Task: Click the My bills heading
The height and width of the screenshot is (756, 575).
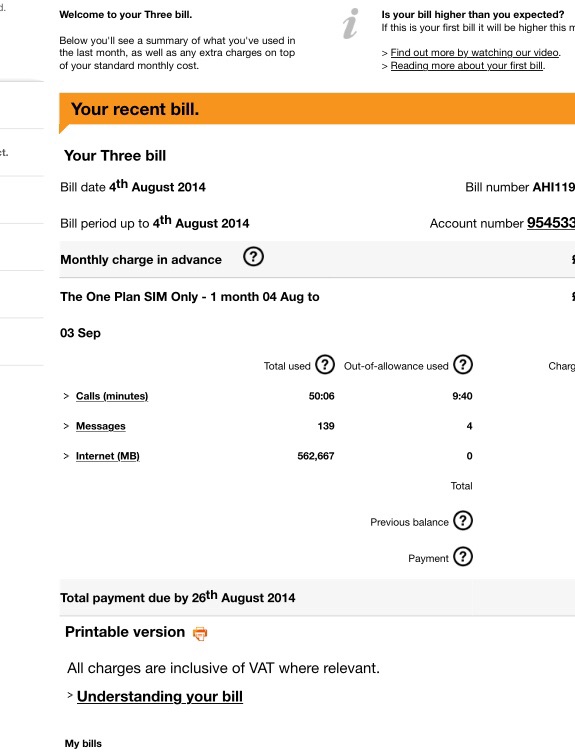Action: (83, 743)
